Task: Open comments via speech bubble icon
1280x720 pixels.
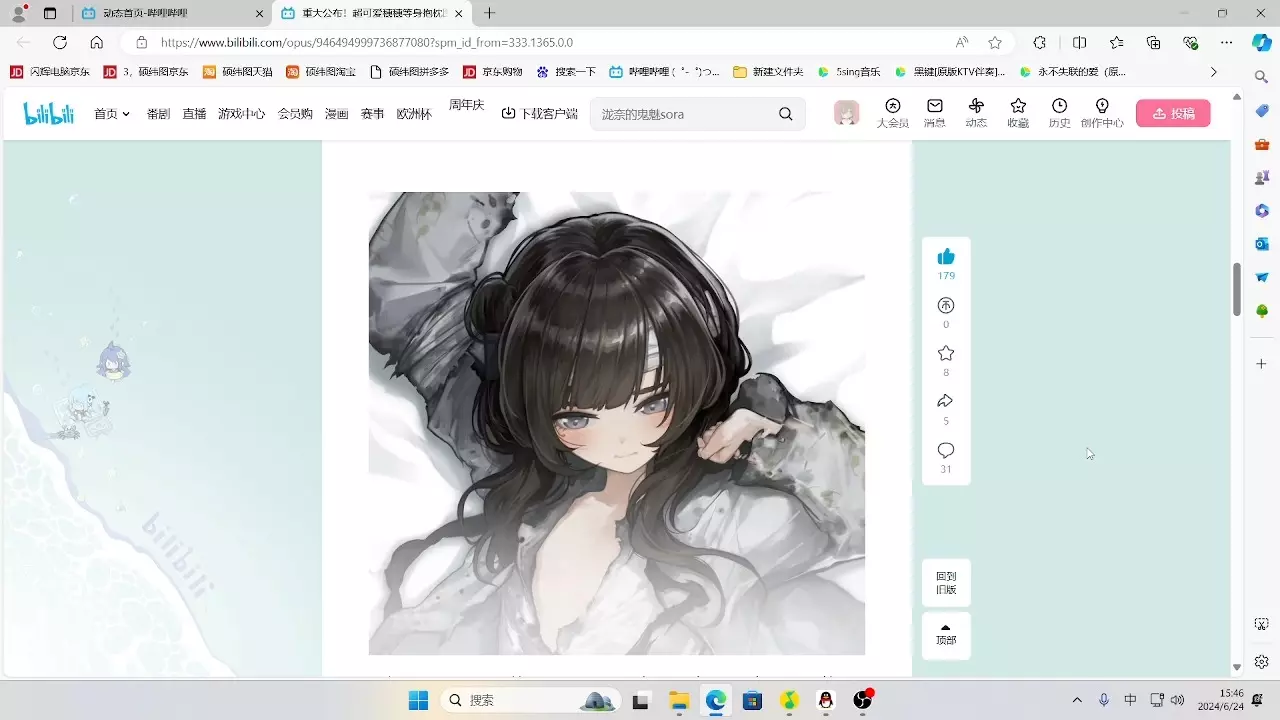Action: tap(946, 450)
